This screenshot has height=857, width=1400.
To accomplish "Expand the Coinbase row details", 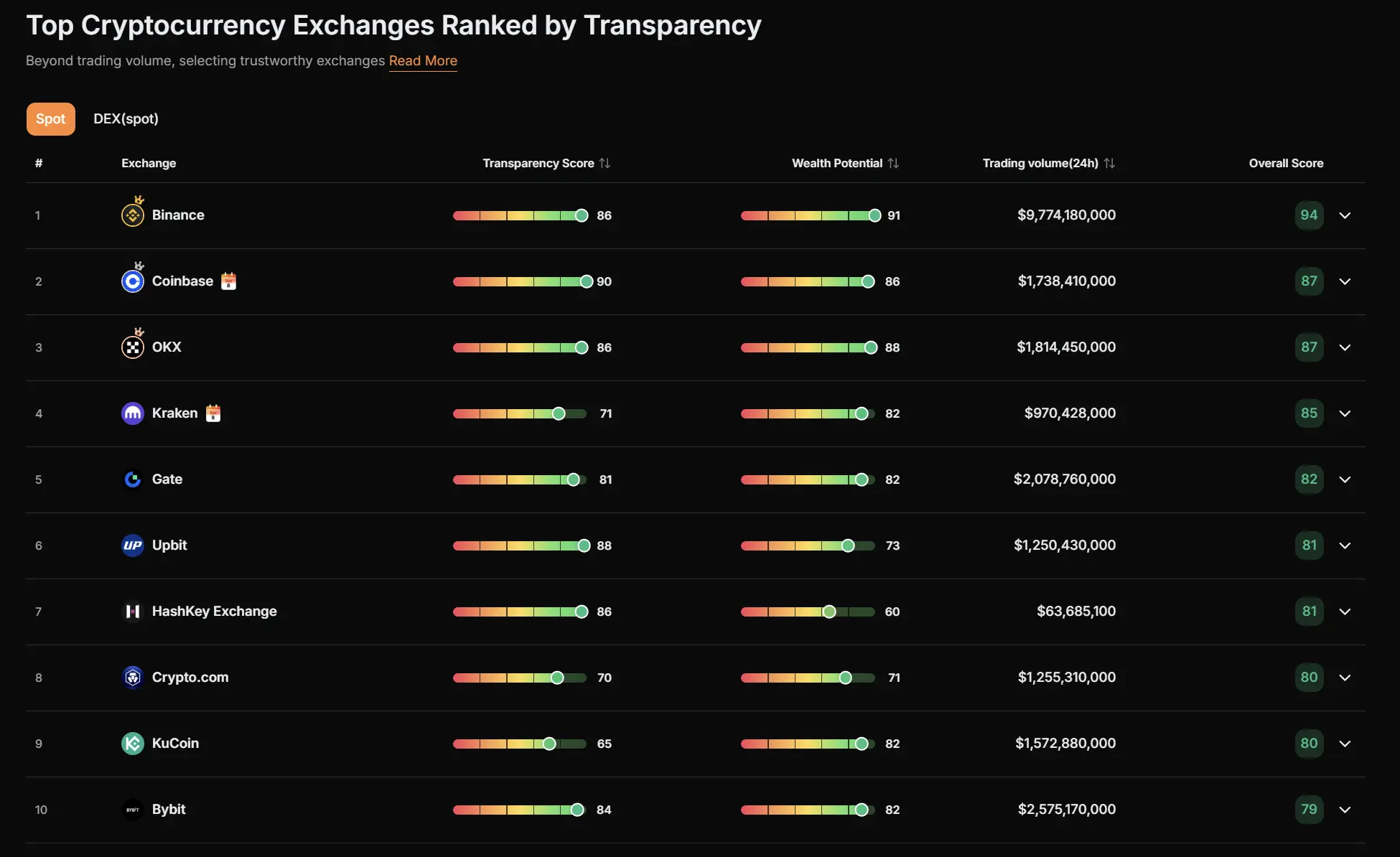I will click(x=1345, y=281).
